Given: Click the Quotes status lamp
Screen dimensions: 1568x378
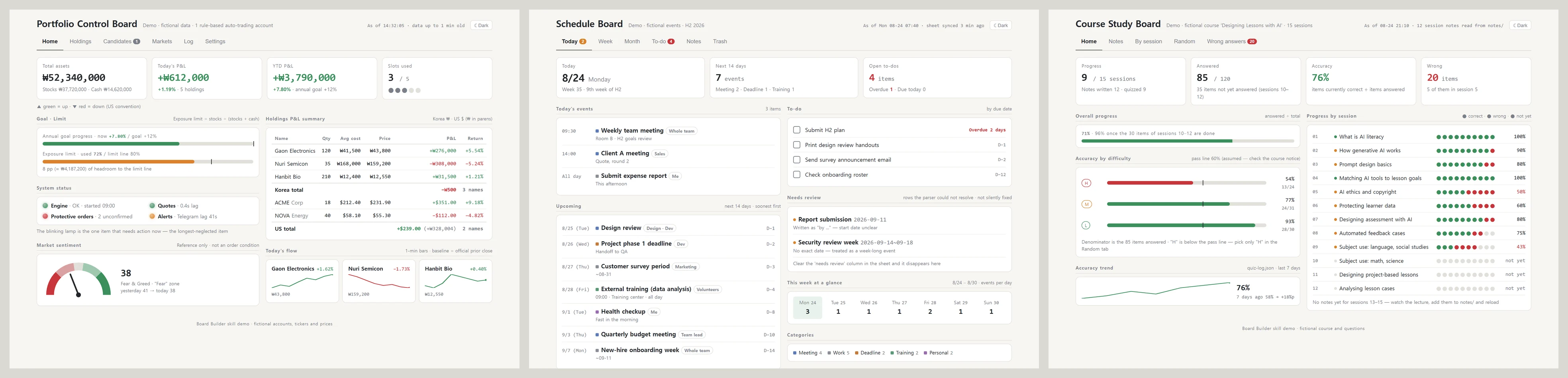Looking at the screenshot, I should 152,205.
